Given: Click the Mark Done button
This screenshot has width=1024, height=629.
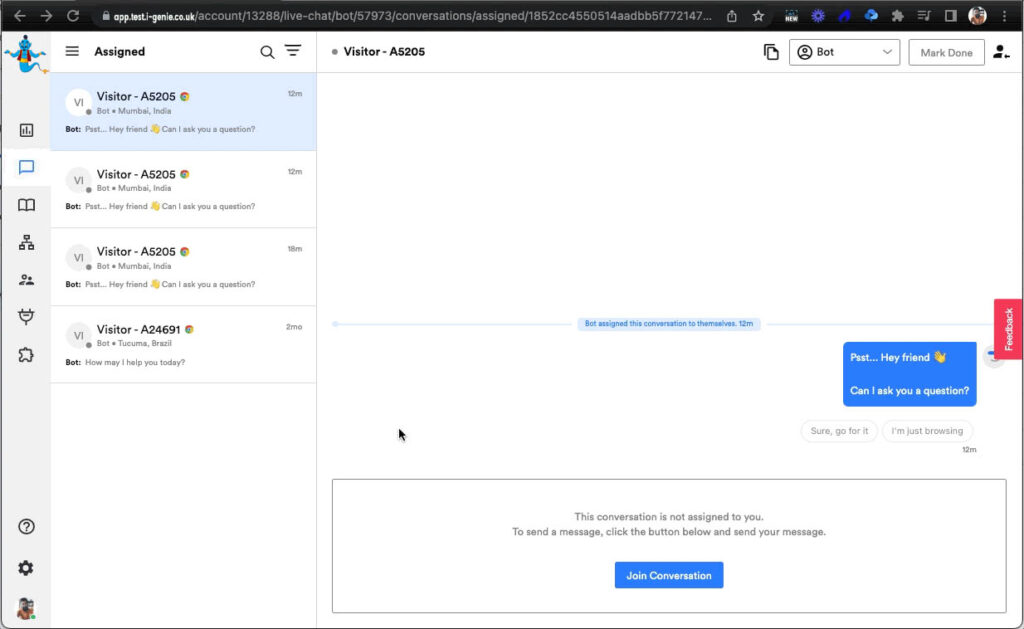Looking at the screenshot, I should click(x=946, y=53).
